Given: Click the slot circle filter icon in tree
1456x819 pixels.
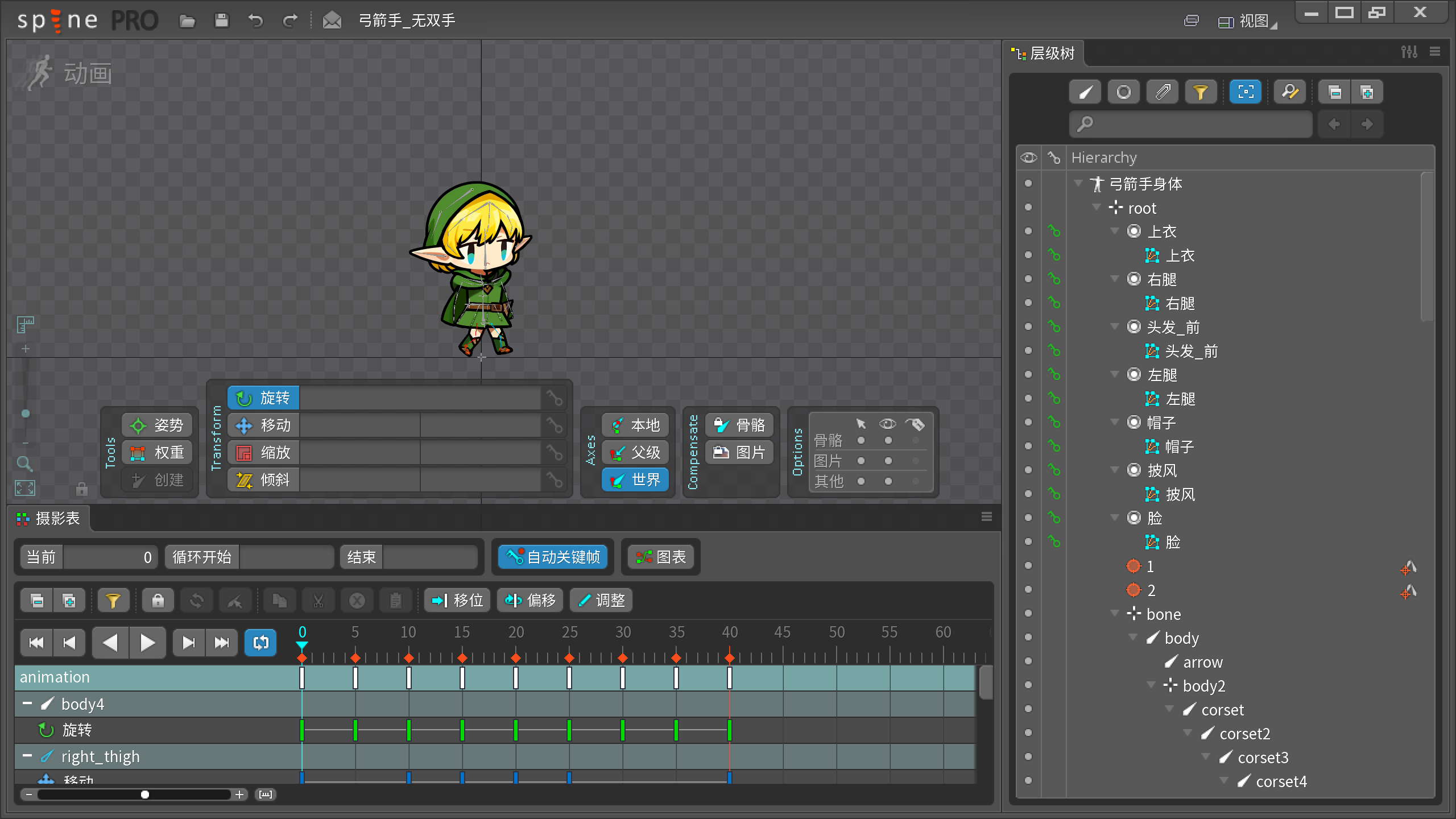Looking at the screenshot, I should (1124, 92).
